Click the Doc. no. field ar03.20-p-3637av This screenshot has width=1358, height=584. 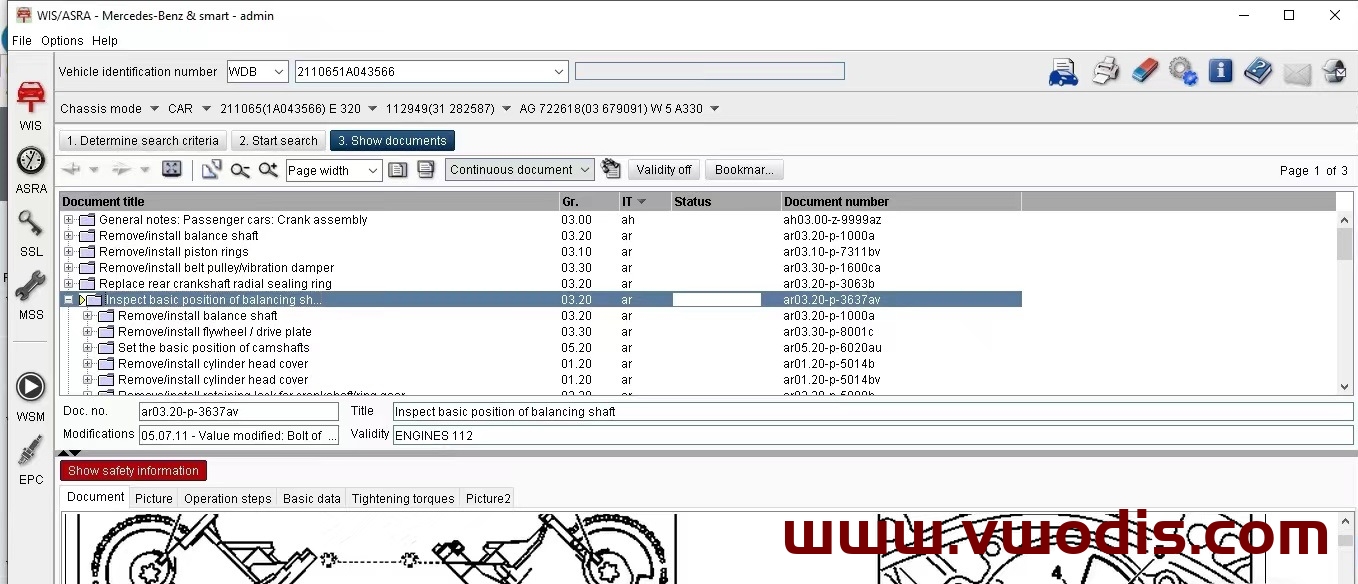(239, 412)
